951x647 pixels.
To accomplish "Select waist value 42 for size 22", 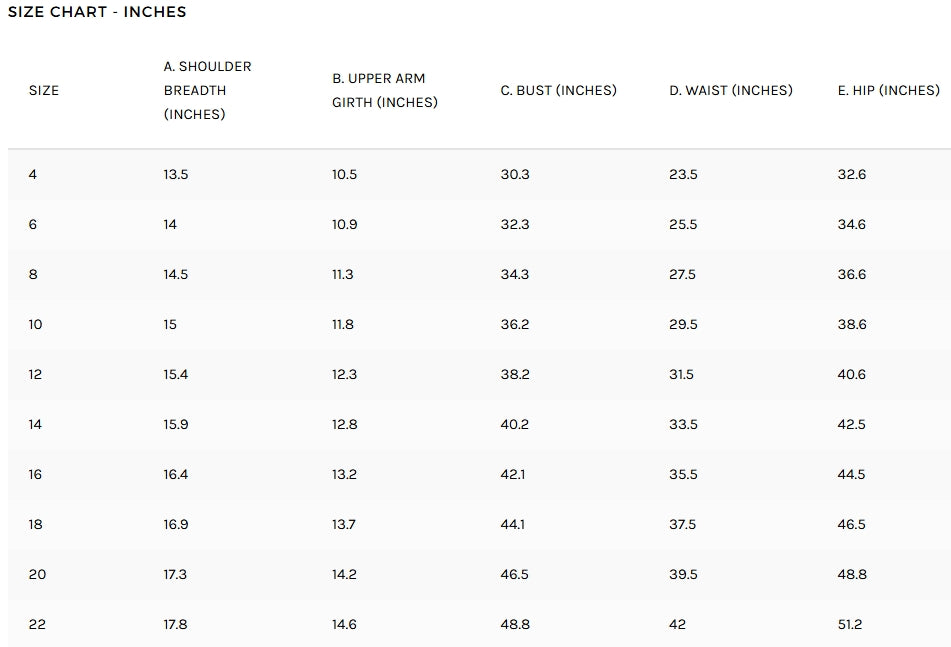I will click(x=678, y=624).
